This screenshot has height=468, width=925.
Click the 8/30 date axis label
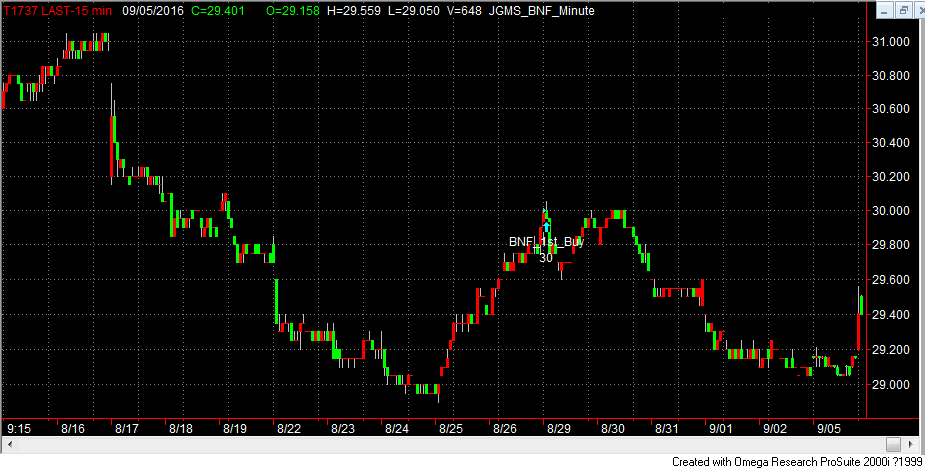coord(613,428)
